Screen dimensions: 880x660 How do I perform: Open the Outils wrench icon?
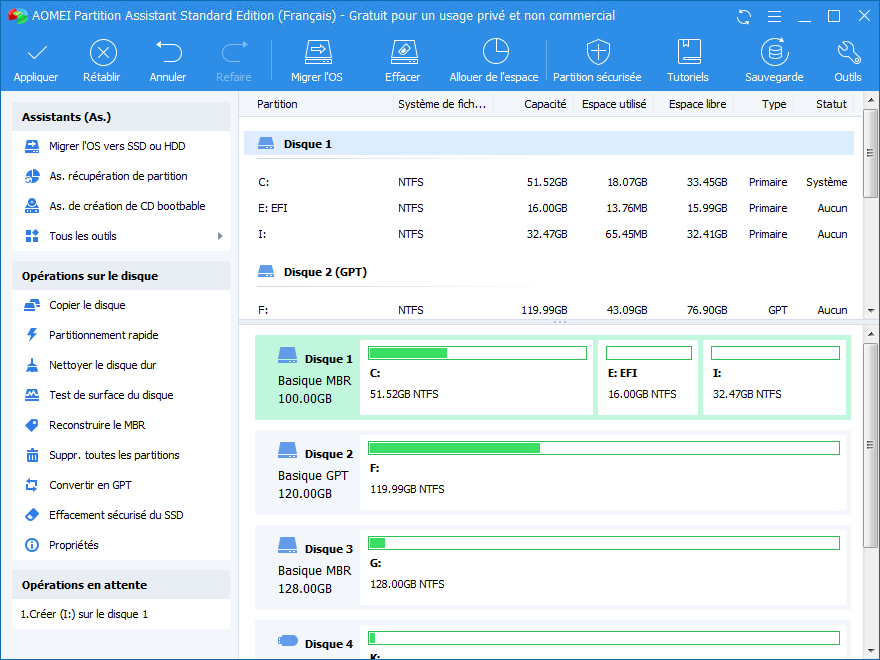click(x=847, y=53)
